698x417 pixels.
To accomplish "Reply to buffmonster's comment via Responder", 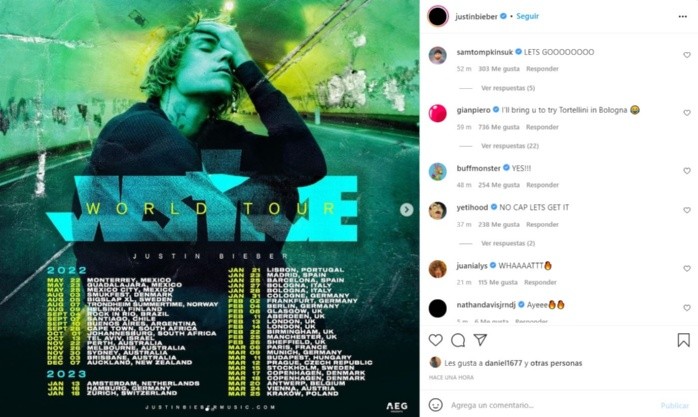I will click(x=542, y=185).
